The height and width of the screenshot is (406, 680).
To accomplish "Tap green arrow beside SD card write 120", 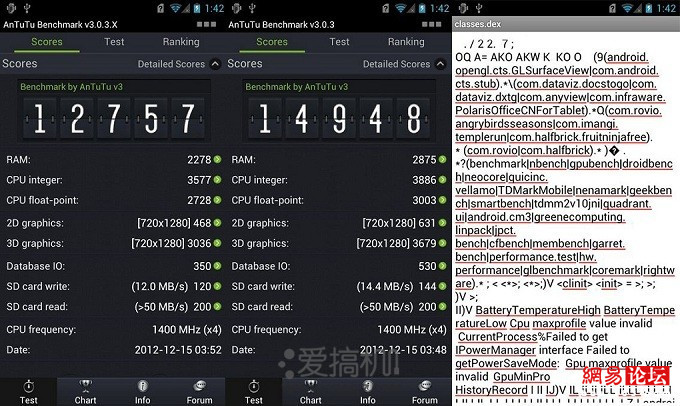I will (x=217, y=286).
